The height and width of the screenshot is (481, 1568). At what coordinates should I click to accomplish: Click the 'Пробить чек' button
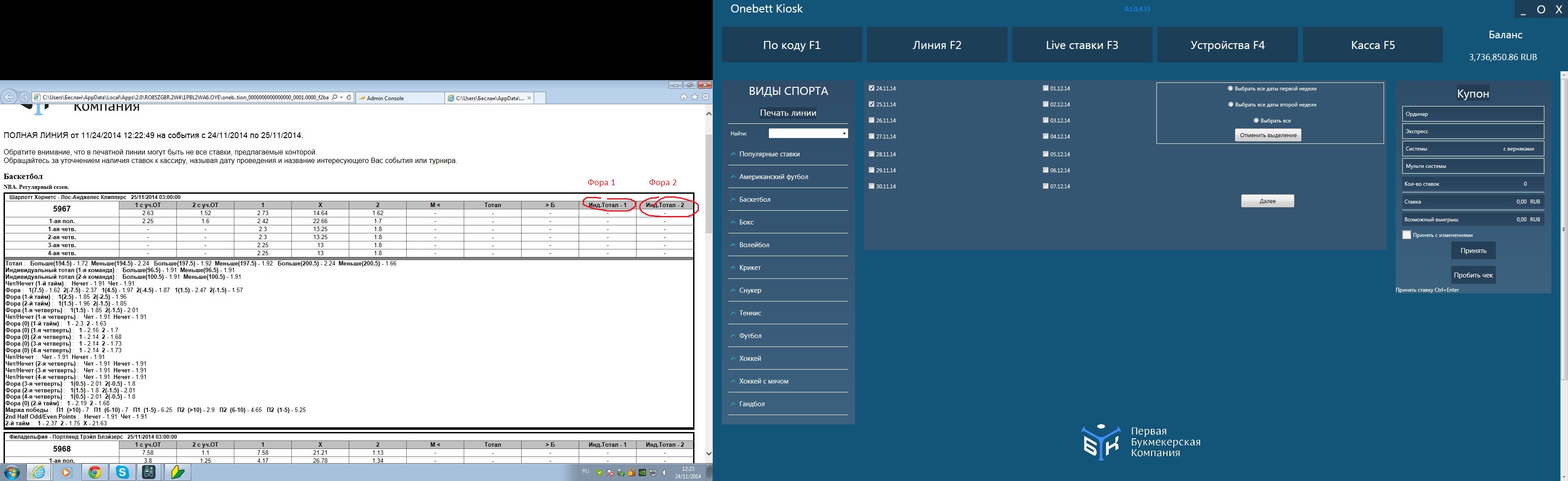point(1473,275)
